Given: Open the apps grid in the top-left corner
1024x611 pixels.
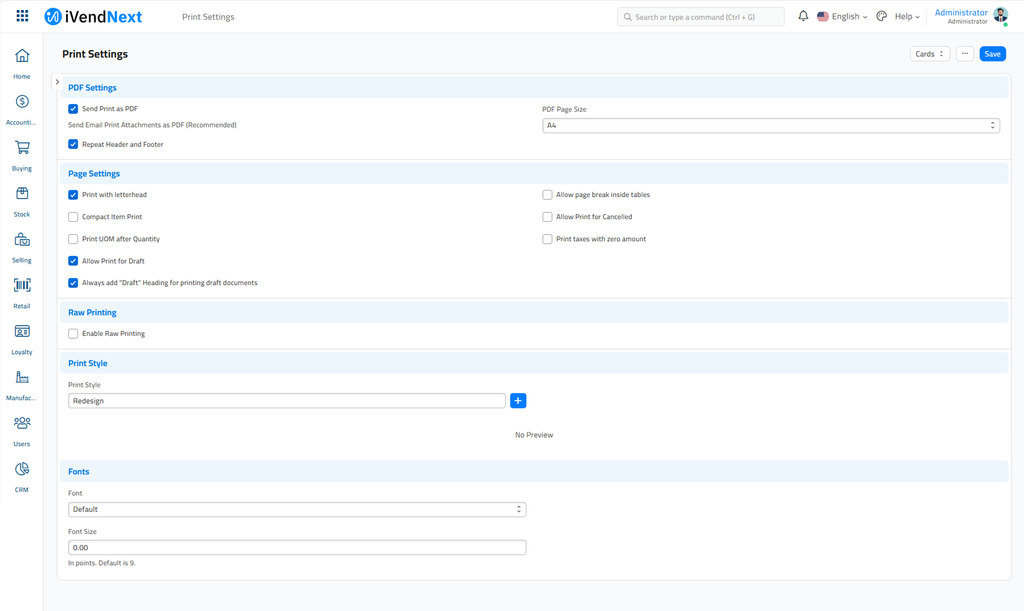Looking at the screenshot, I should (23, 16).
